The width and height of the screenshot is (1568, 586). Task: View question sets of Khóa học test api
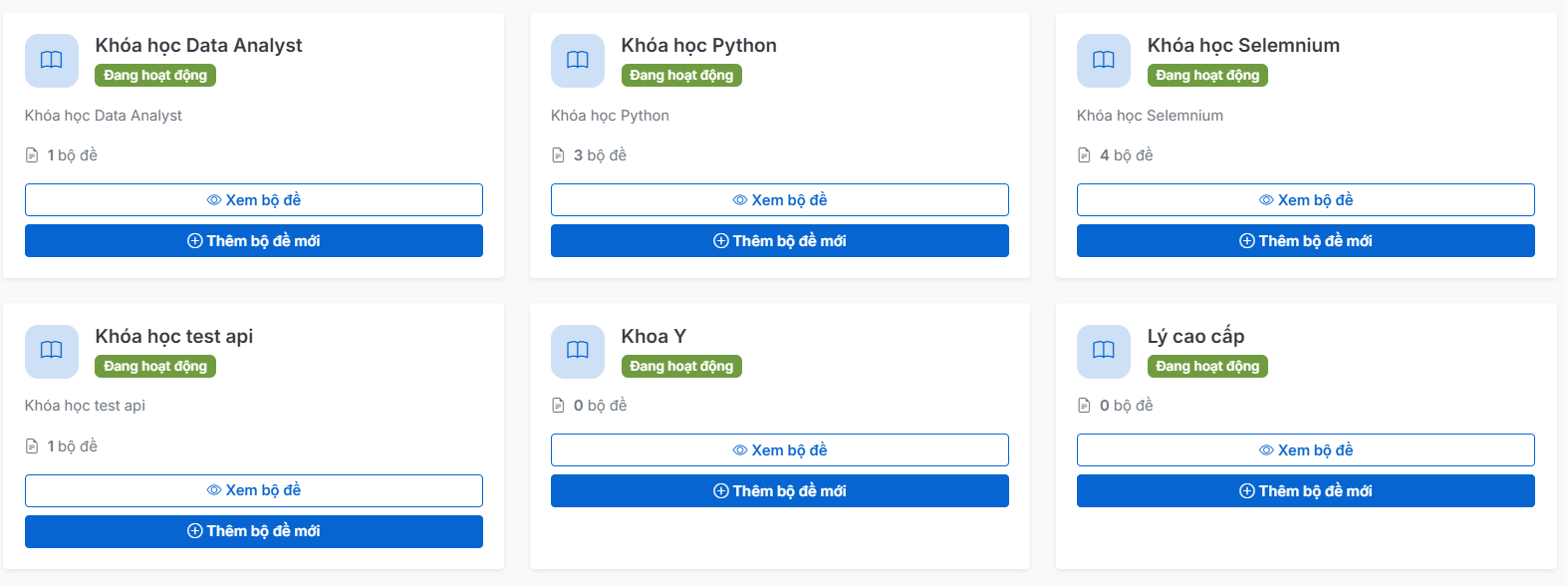point(254,490)
